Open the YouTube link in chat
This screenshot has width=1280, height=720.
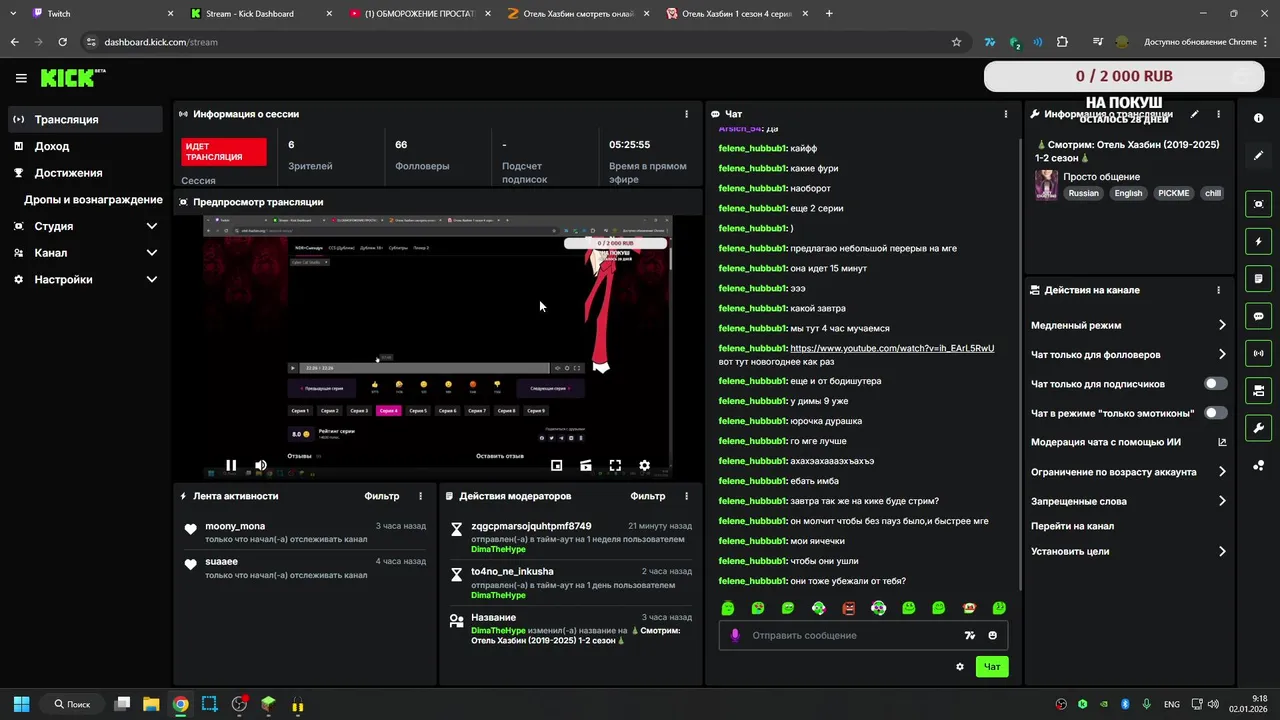[892, 348]
